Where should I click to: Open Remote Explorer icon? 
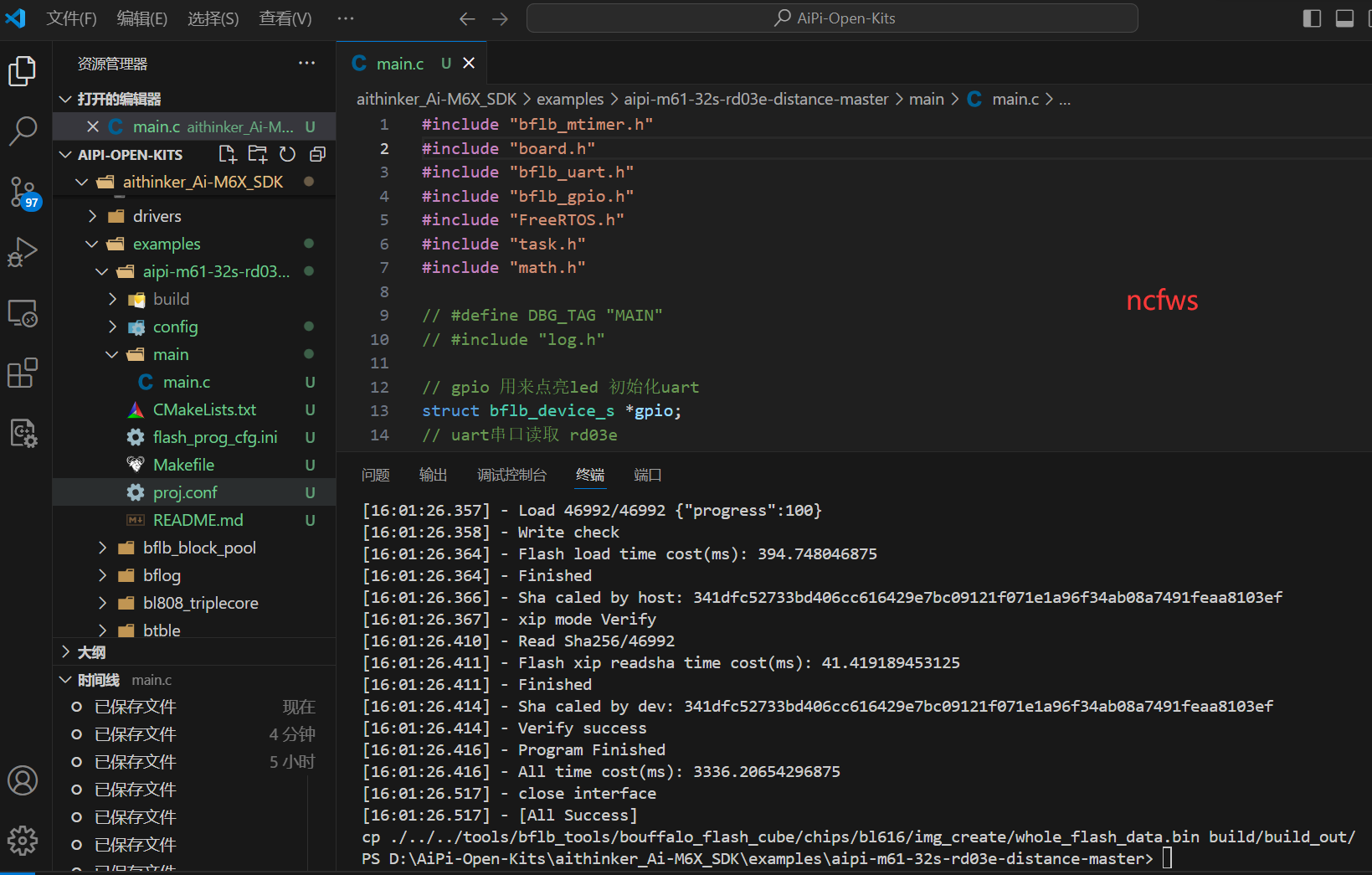coord(23,313)
